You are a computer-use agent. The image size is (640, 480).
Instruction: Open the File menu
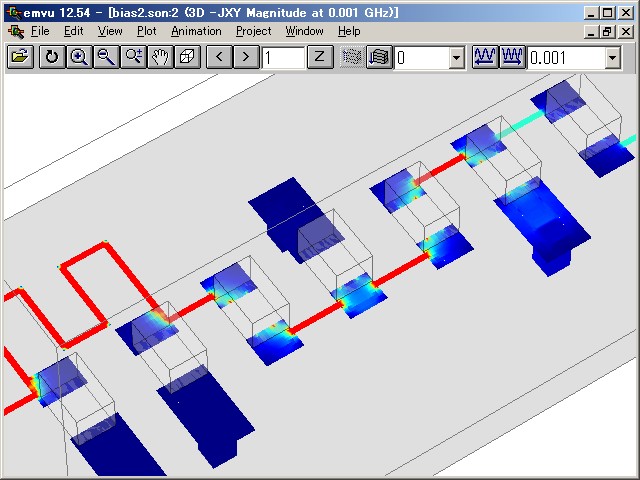[x=40, y=31]
